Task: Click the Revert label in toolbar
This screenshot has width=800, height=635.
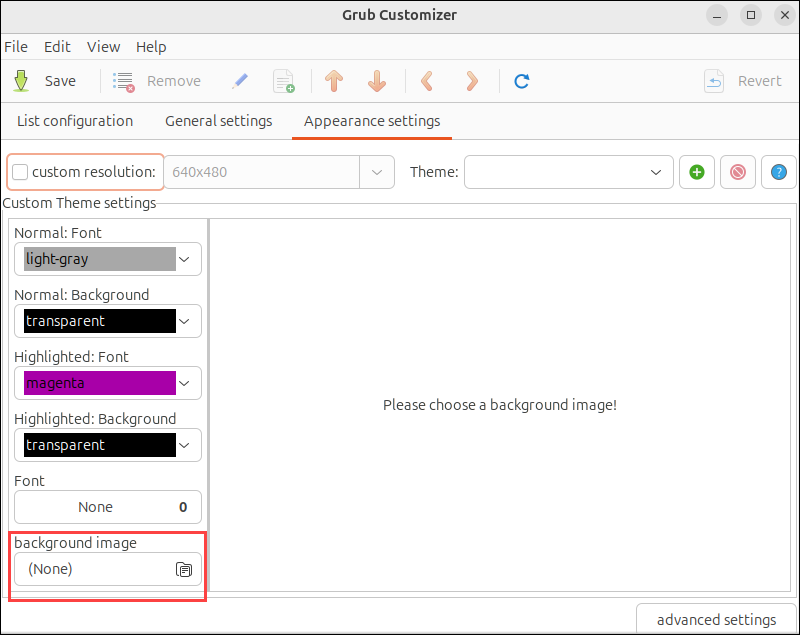Action: (x=760, y=81)
